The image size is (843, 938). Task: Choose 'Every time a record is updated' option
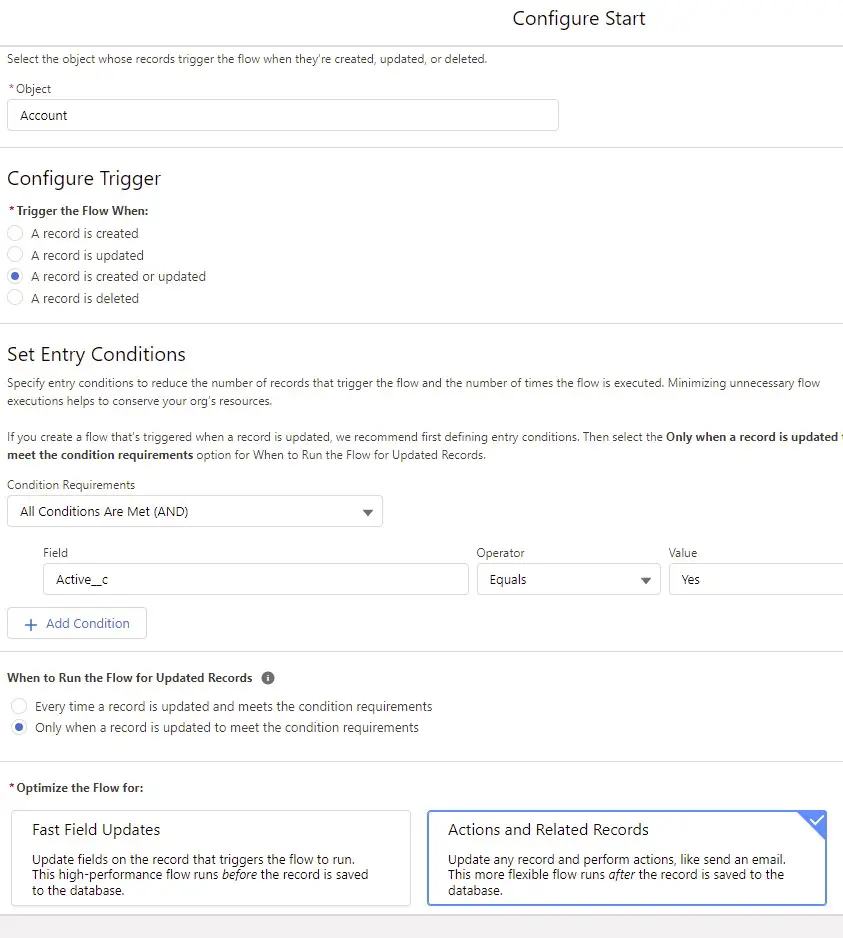tap(19, 706)
